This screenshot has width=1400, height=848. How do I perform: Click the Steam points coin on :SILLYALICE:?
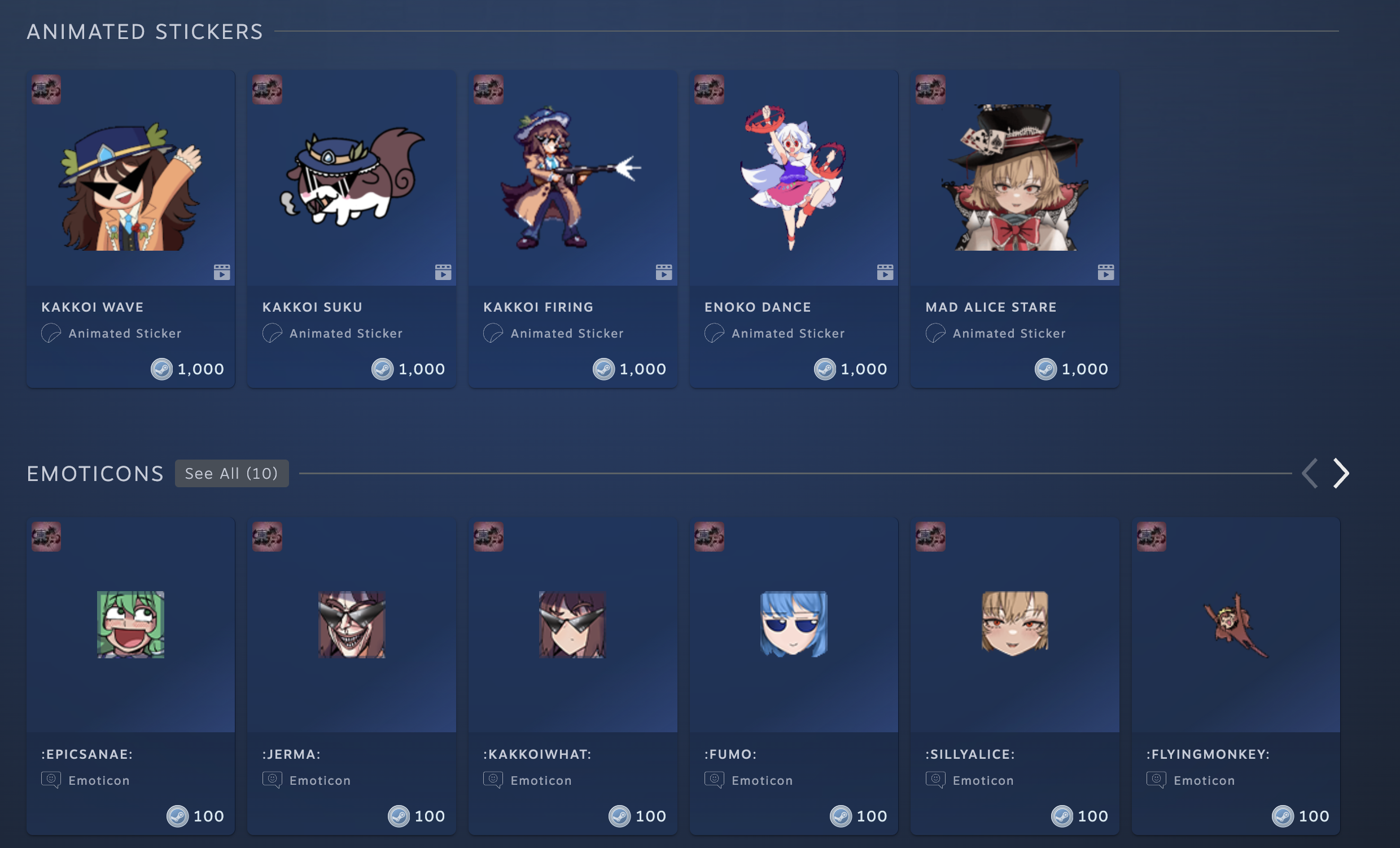coord(1061,817)
